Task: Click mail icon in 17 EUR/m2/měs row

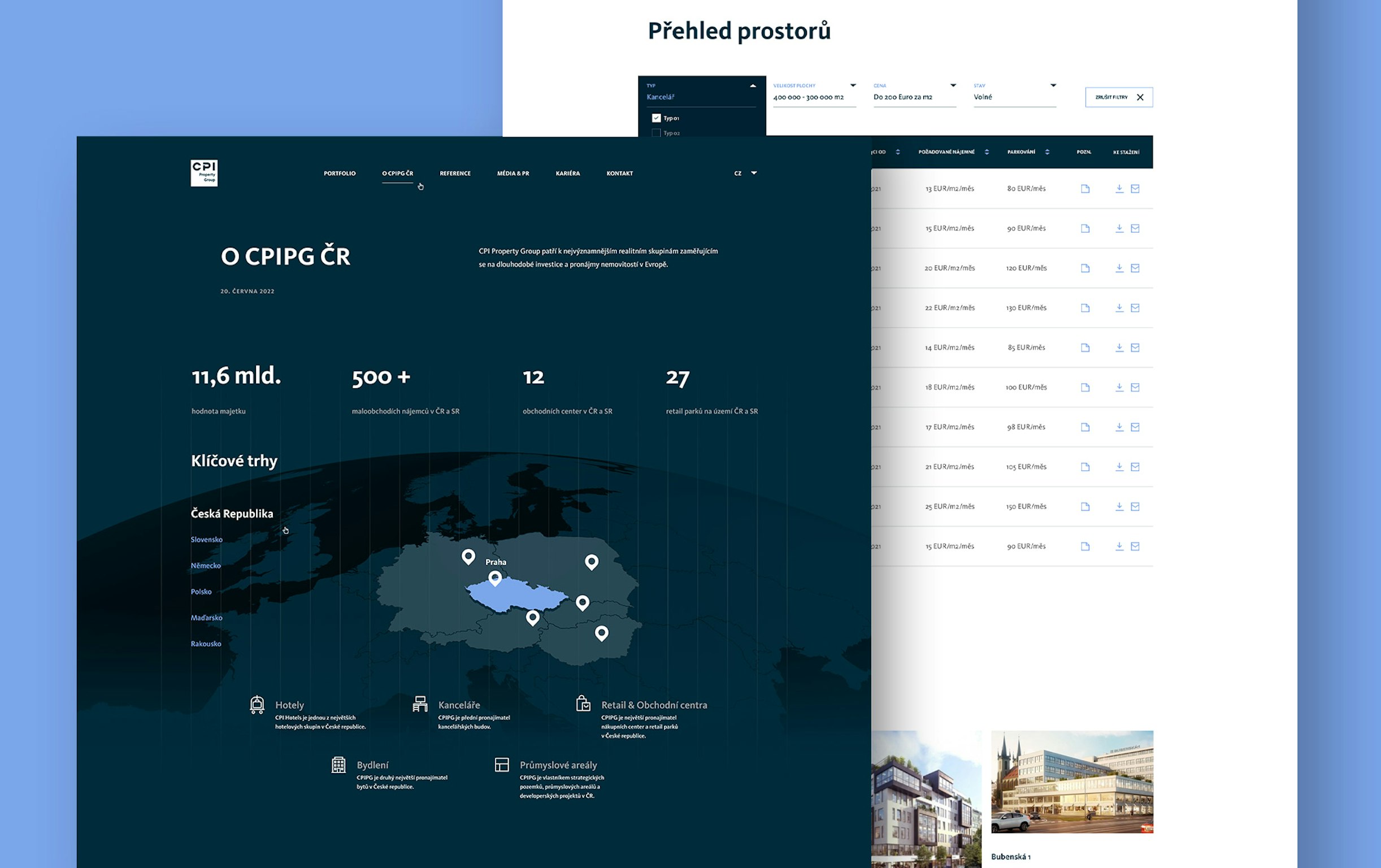Action: coord(1135,427)
